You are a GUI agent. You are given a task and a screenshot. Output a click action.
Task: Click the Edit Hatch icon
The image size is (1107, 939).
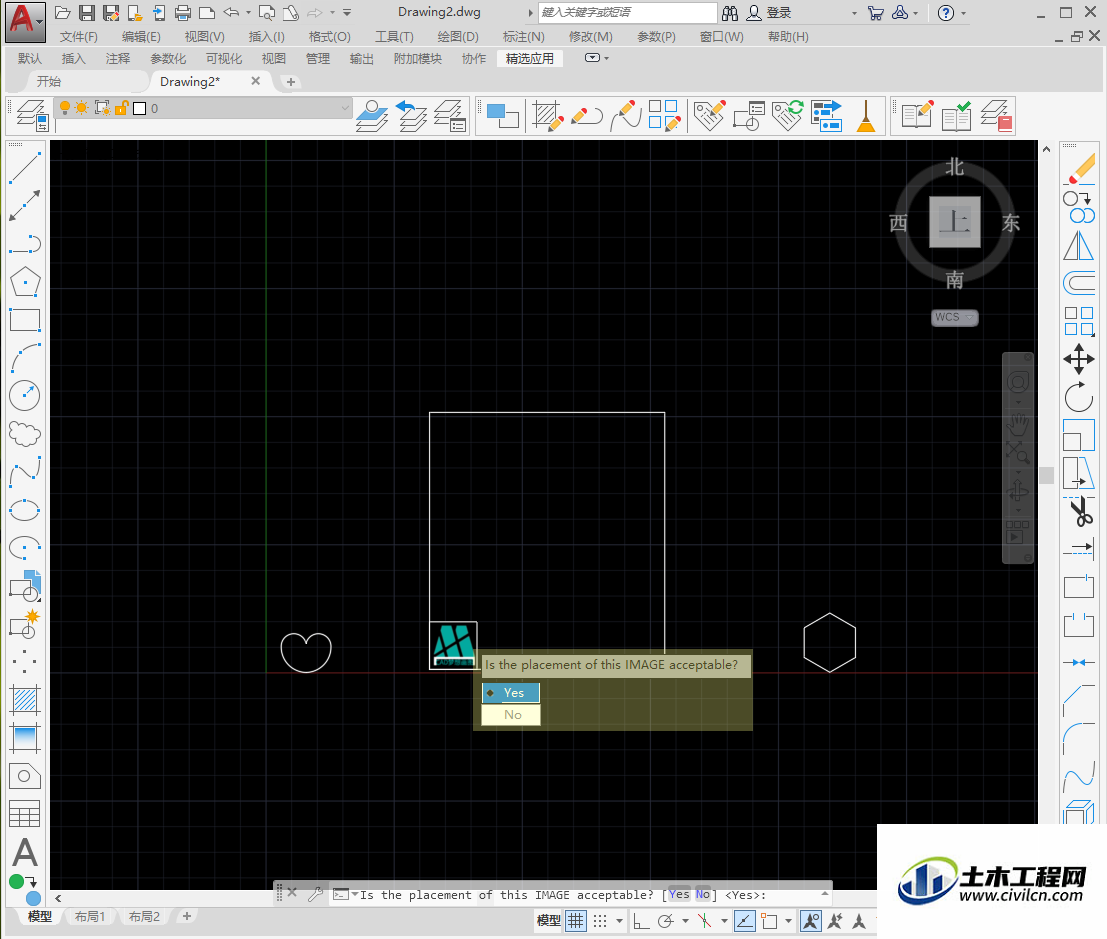[x=549, y=116]
